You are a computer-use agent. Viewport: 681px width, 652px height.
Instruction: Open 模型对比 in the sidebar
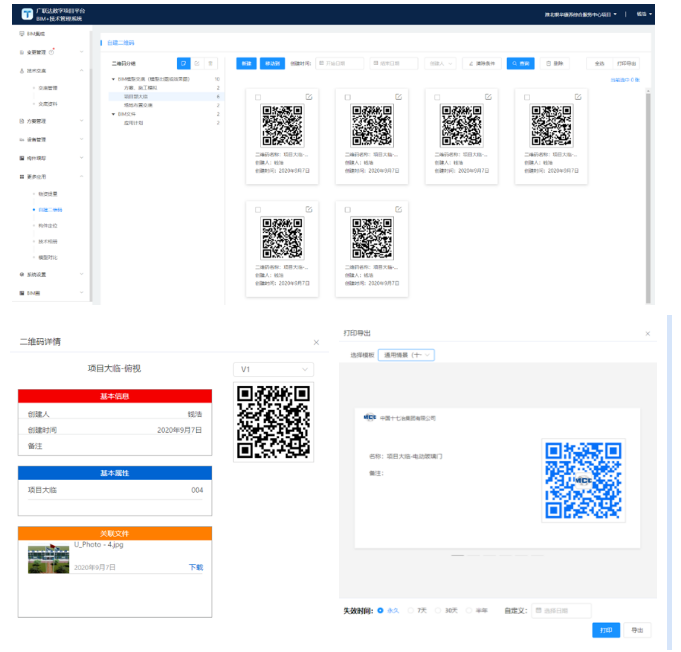click(48, 257)
